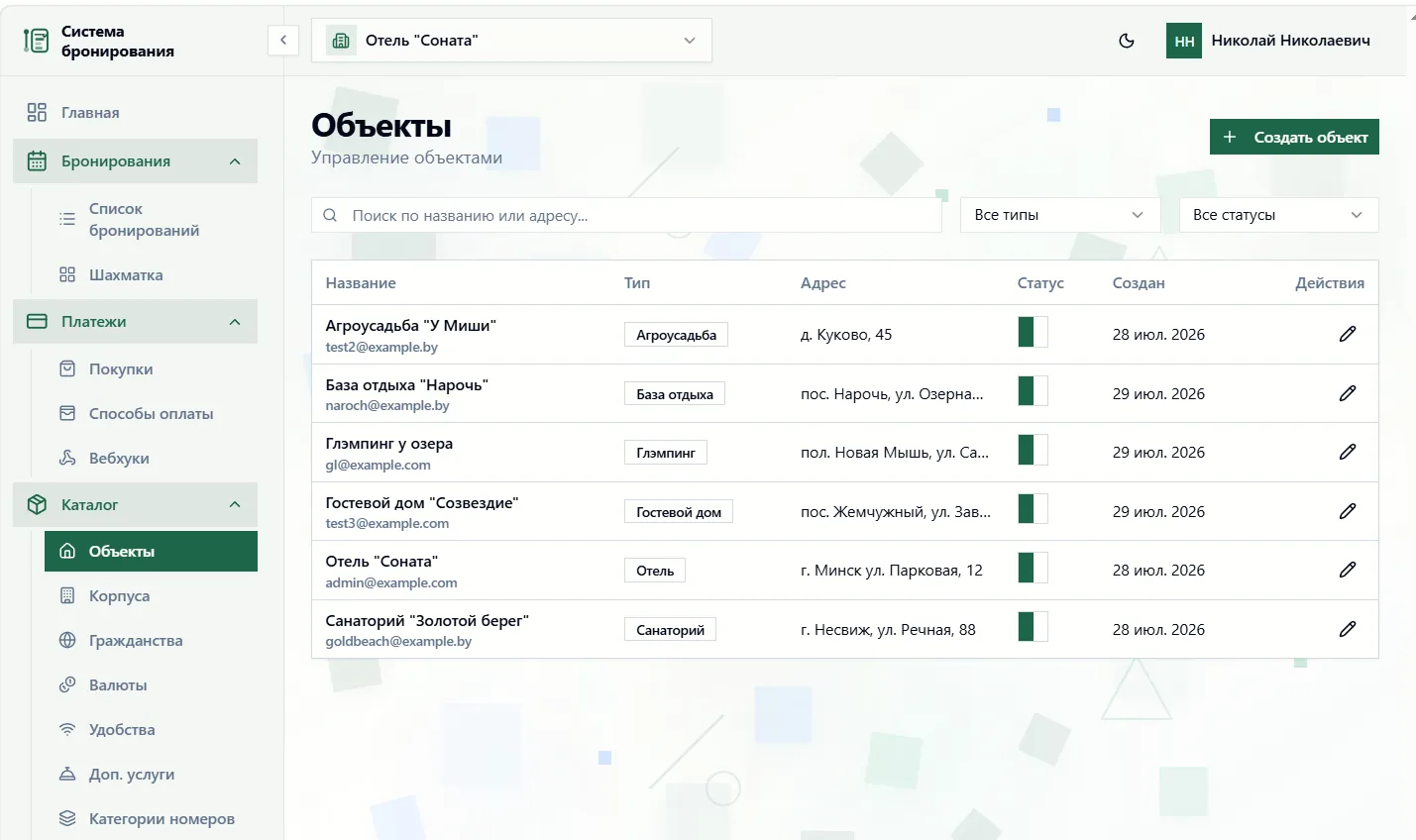
Task: Click the Шахматка grid icon
Action: (x=67, y=275)
